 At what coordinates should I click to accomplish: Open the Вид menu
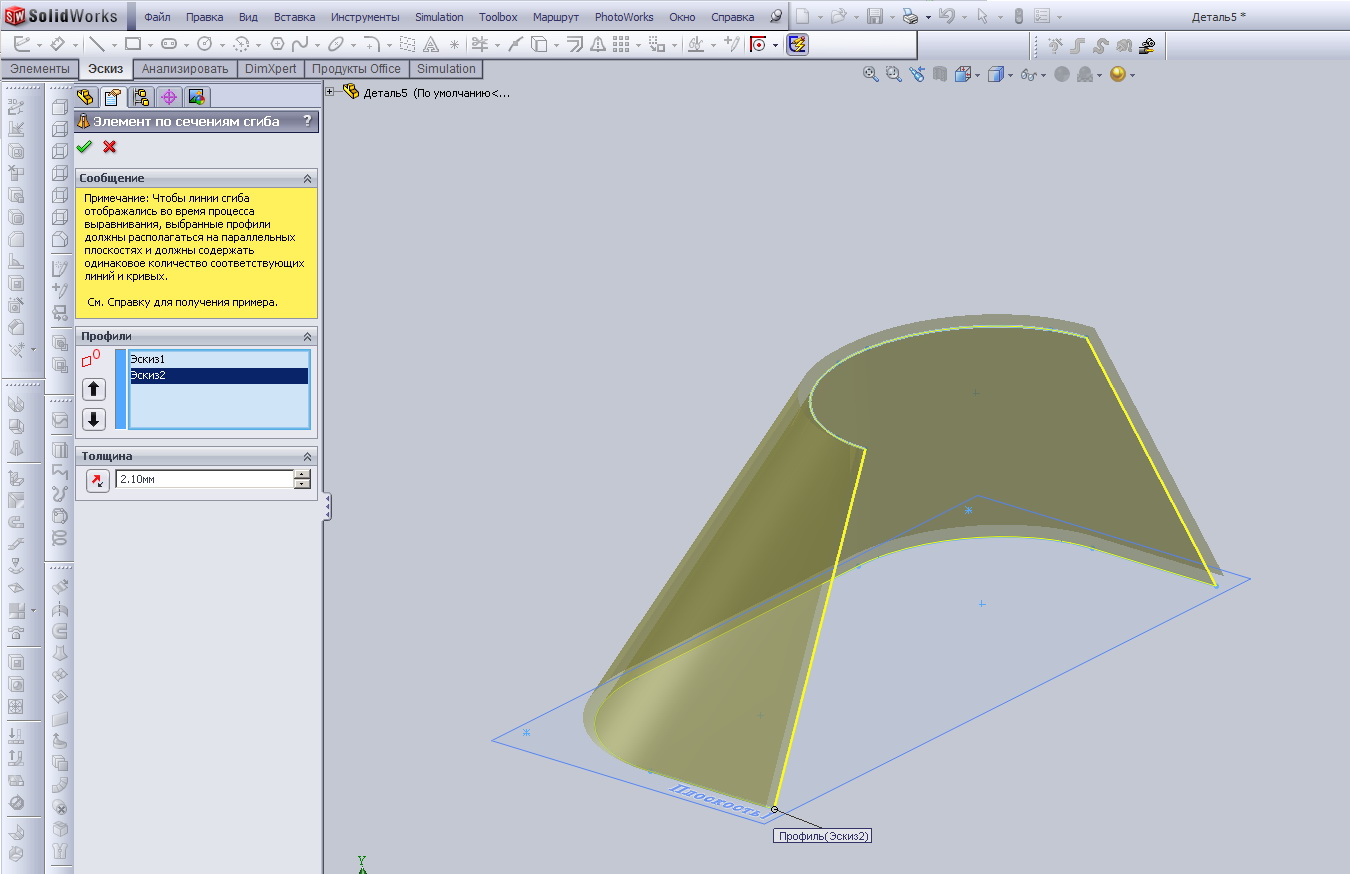coord(249,17)
